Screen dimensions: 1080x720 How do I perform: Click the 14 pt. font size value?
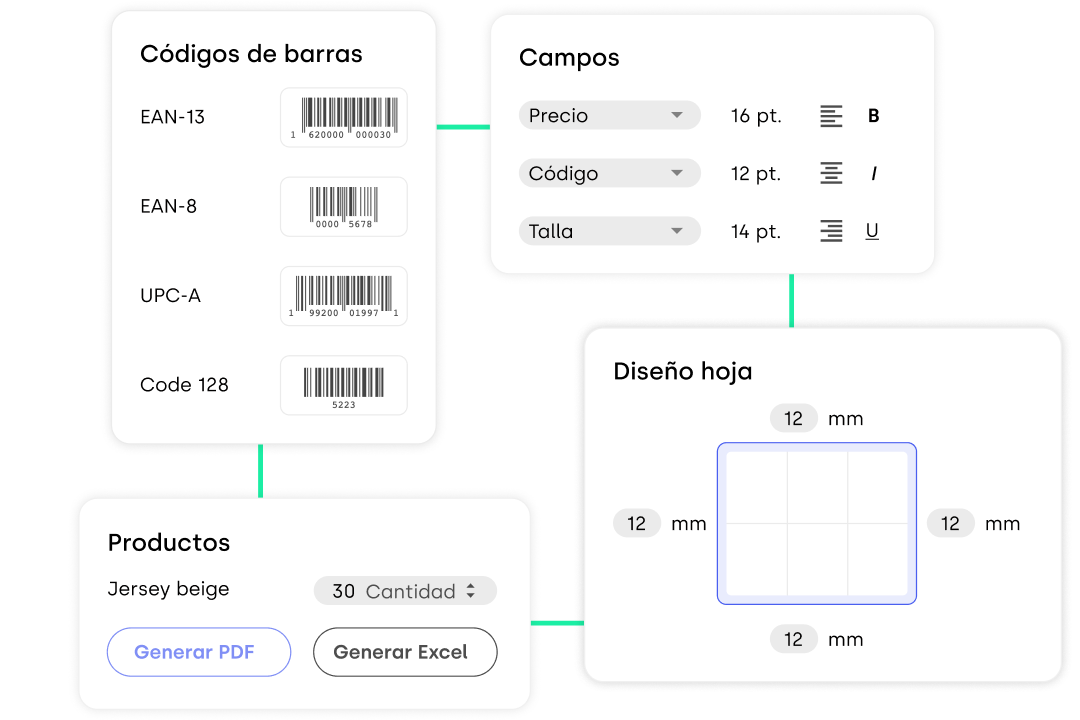click(756, 232)
